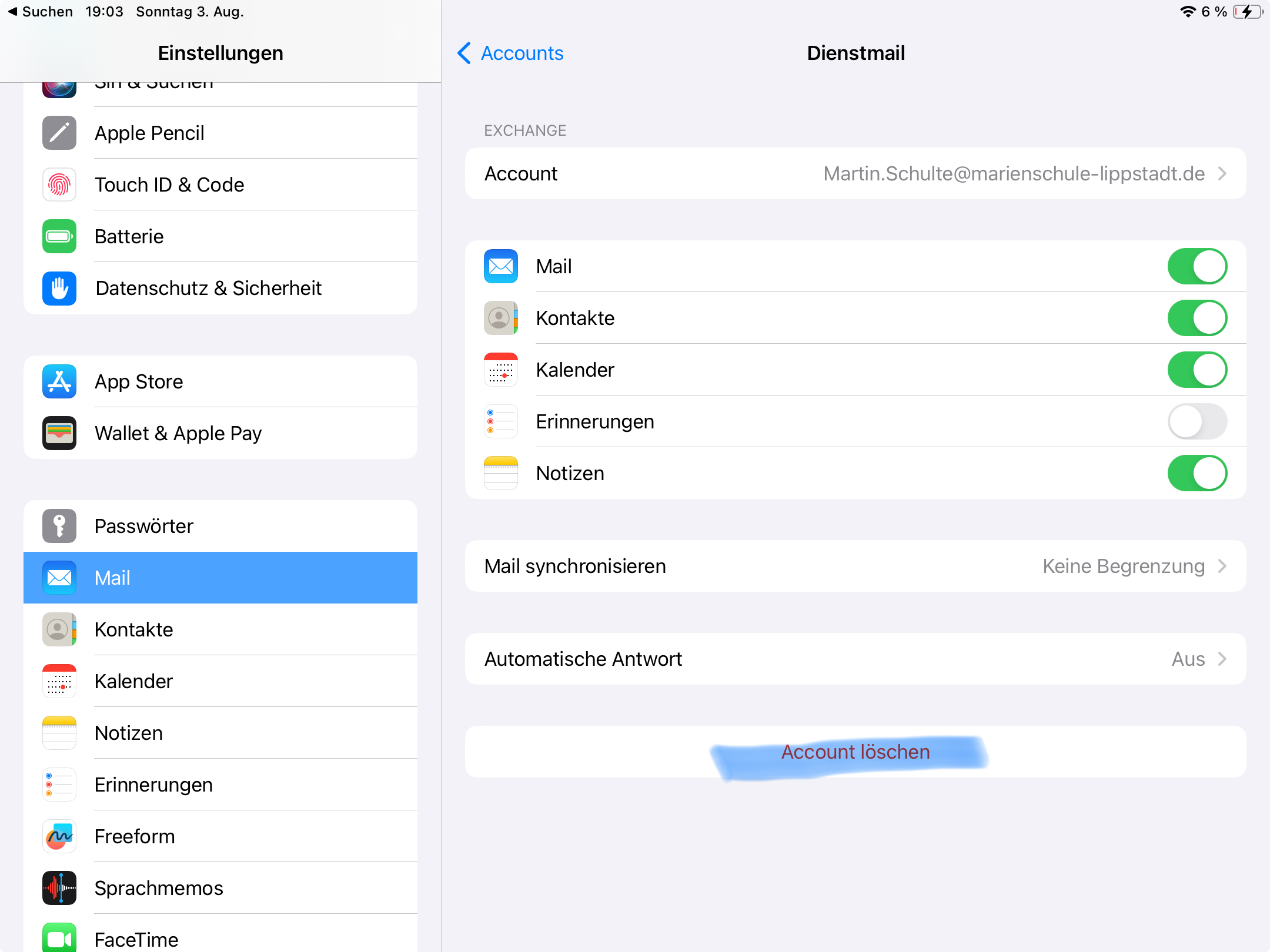1270x952 pixels.
Task: Tap the green Batterie icon
Action: [x=59, y=236]
